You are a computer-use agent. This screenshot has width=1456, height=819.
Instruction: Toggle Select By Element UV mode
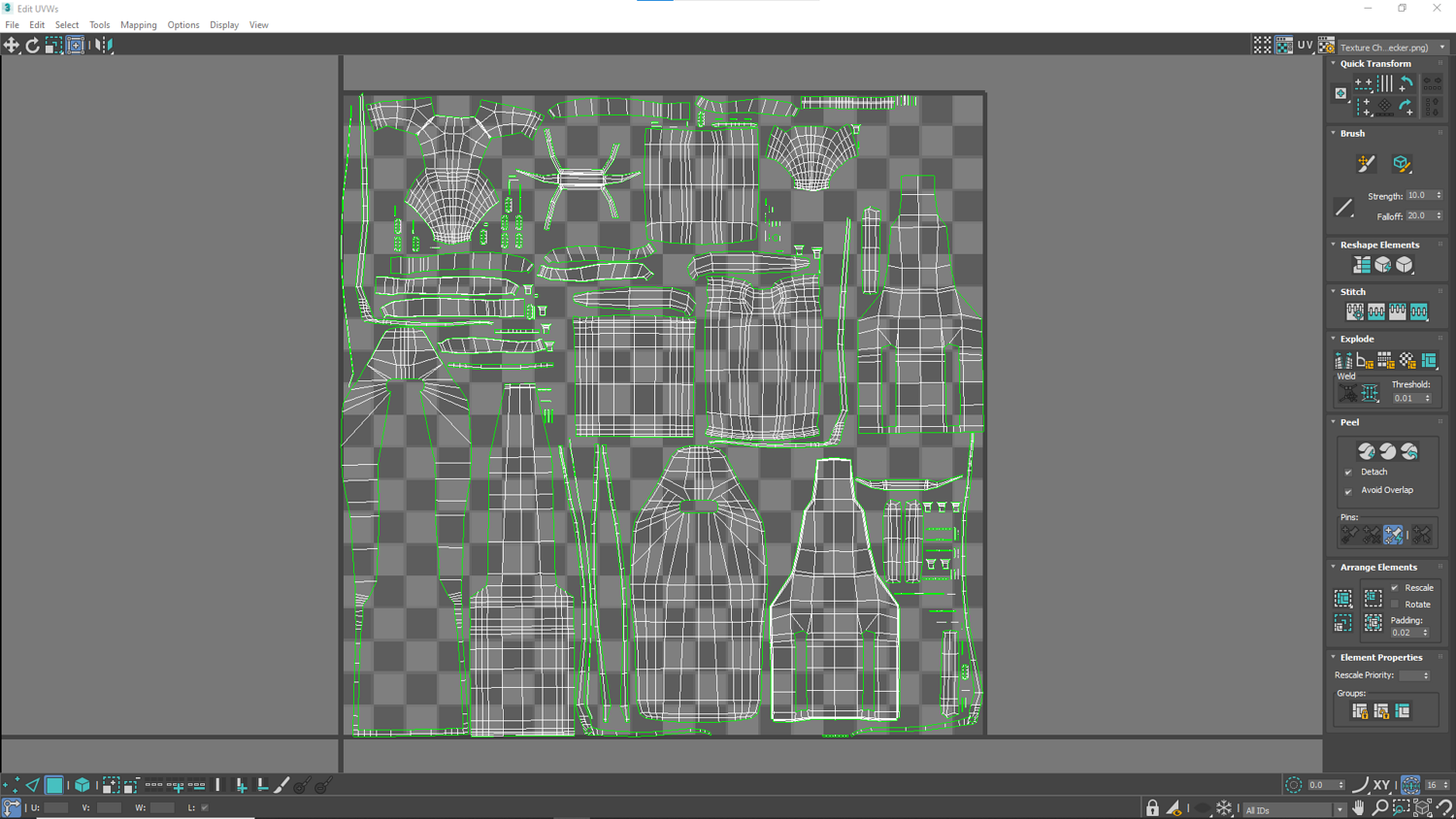point(83,785)
